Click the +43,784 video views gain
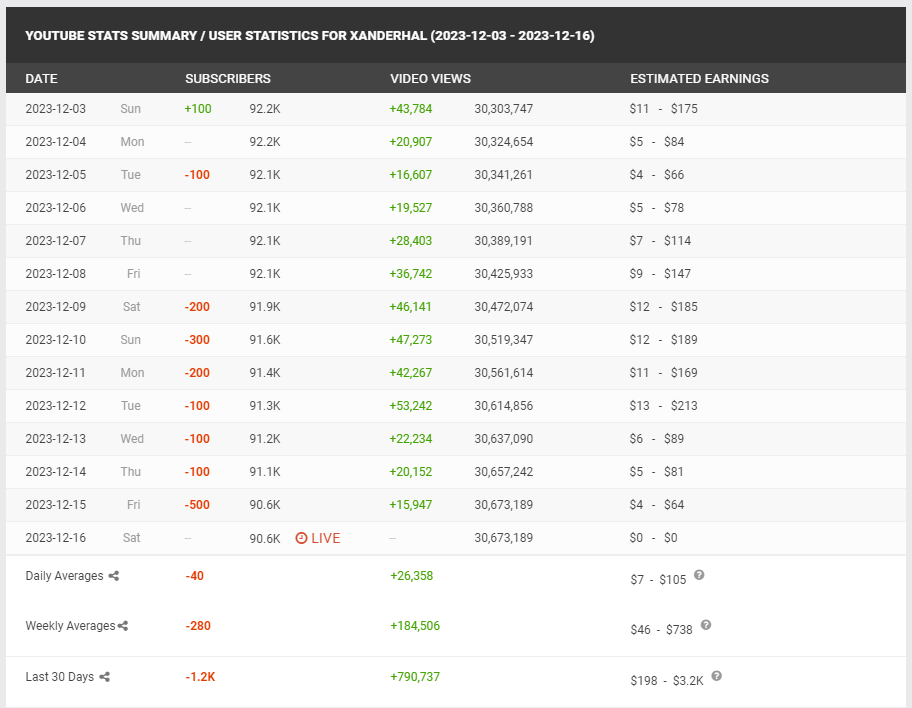Viewport: 912px width, 708px height. [411, 109]
